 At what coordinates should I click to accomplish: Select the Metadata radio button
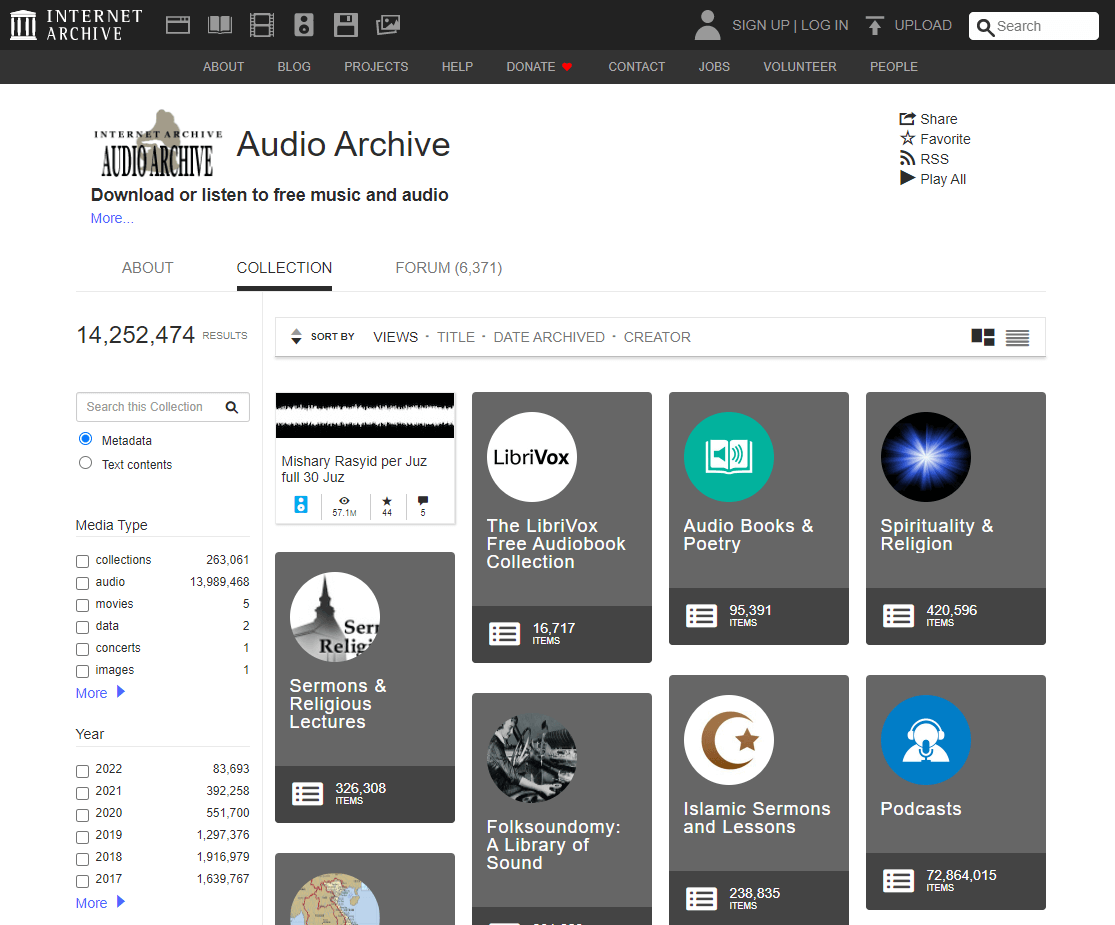tap(85, 439)
